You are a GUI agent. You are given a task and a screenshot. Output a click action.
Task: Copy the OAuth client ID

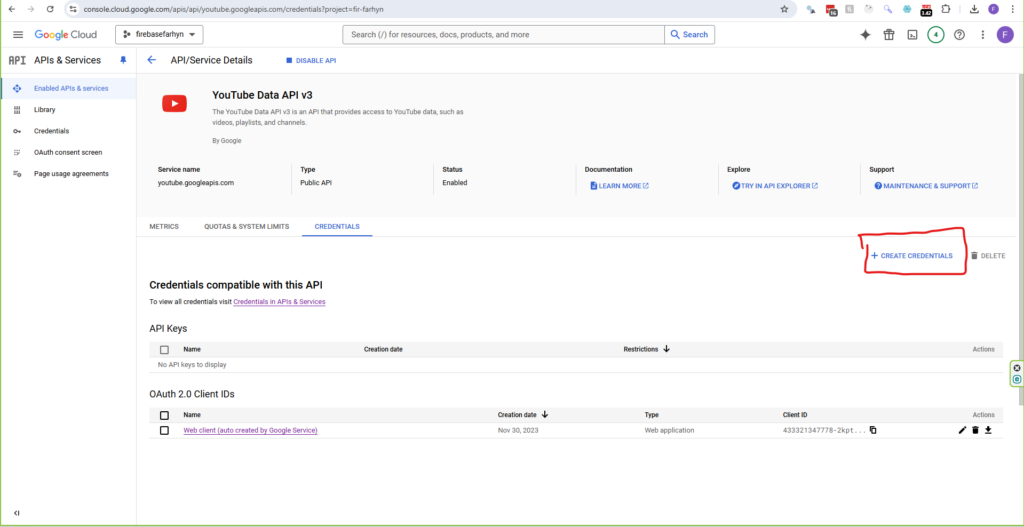pyautogui.click(x=873, y=430)
